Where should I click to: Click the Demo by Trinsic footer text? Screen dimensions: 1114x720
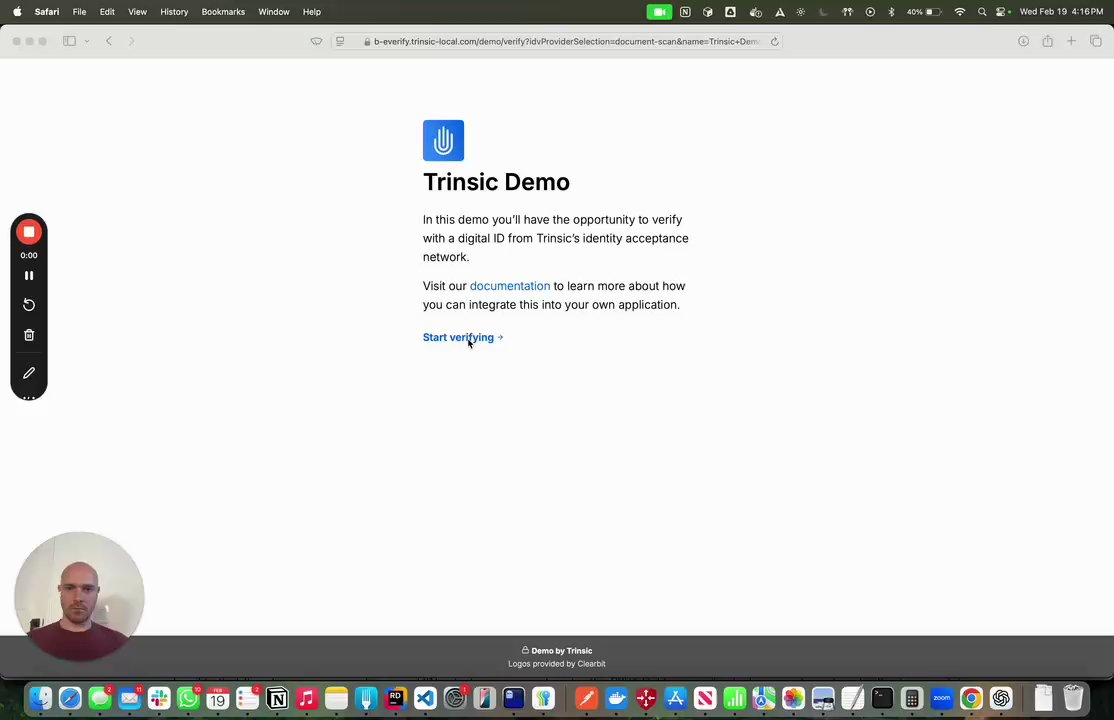coord(557,650)
